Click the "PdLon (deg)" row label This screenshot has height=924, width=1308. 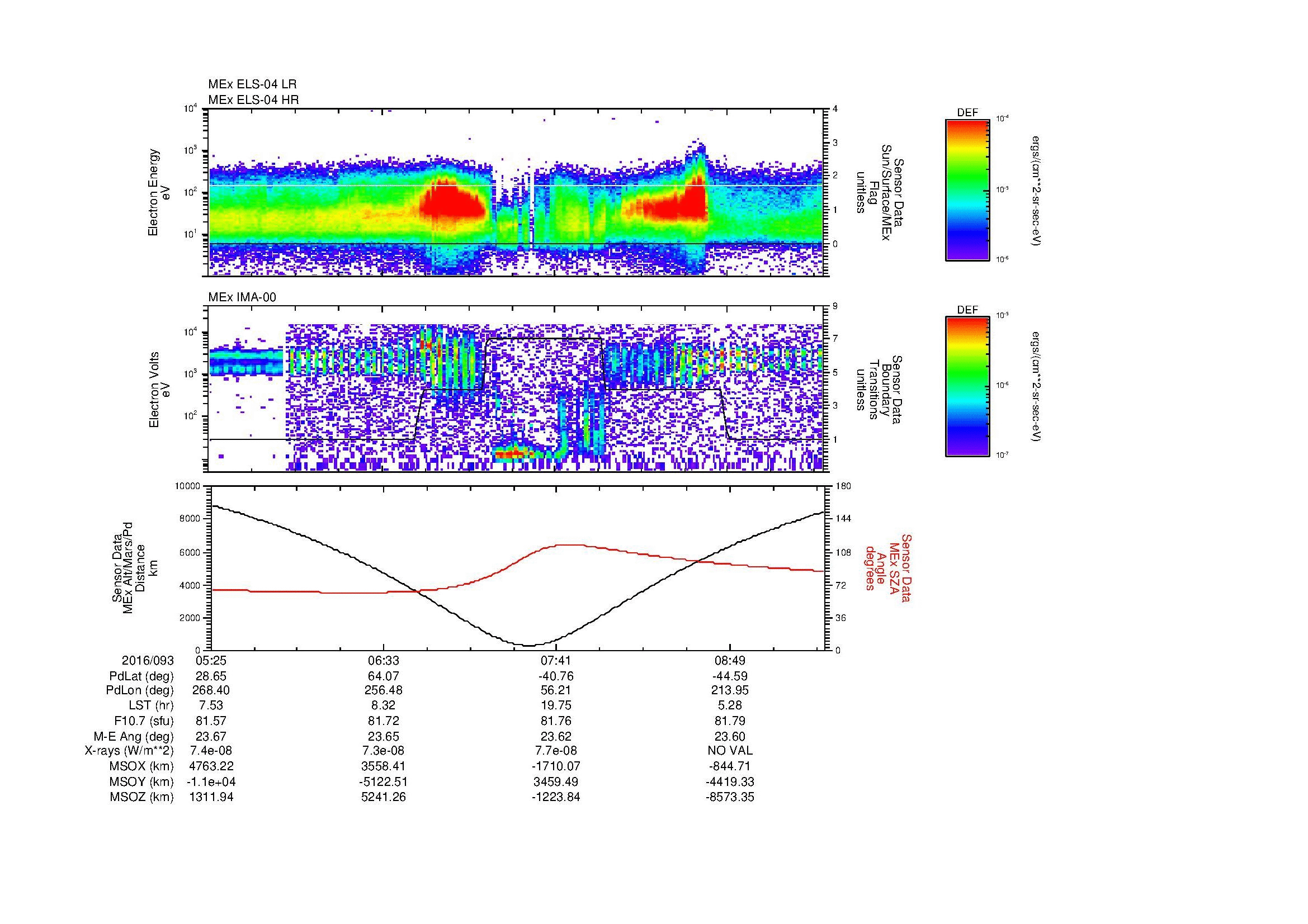click(x=140, y=690)
